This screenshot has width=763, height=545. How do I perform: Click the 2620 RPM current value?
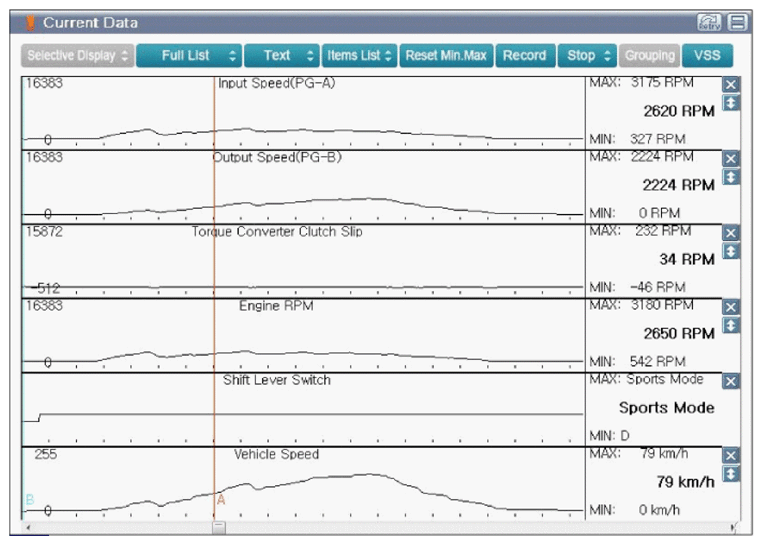tap(679, 111)
